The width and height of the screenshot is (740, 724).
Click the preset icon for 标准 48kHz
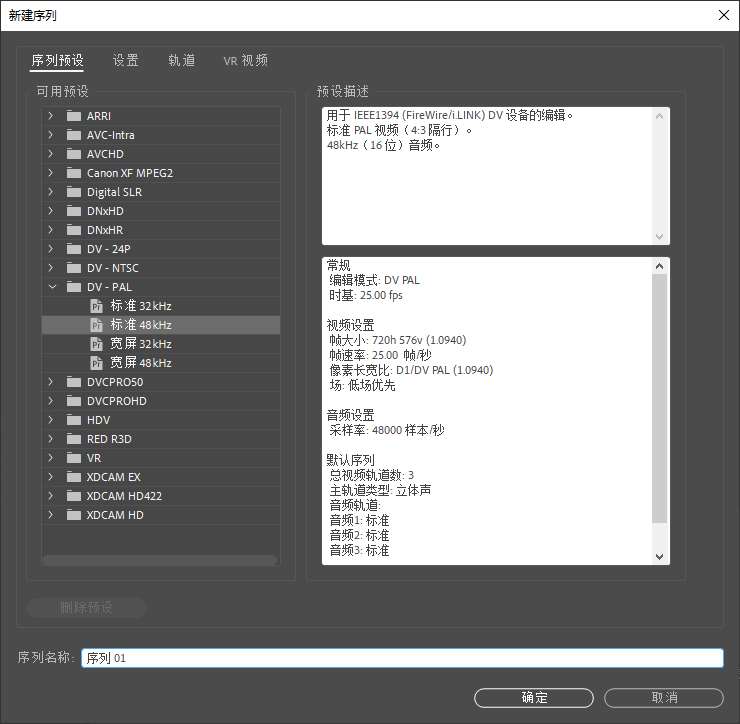(x=96, y=325)
